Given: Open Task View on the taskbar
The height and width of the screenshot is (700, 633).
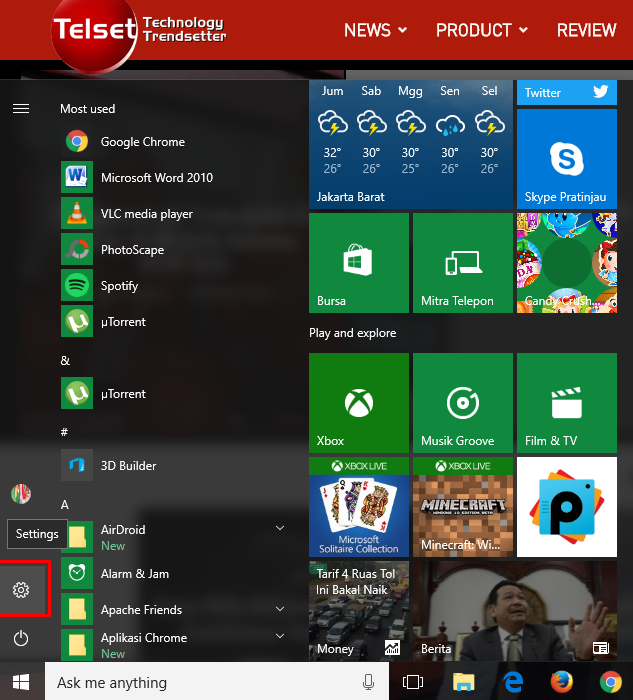Looking at the screenshot, I should click(413, 682).
